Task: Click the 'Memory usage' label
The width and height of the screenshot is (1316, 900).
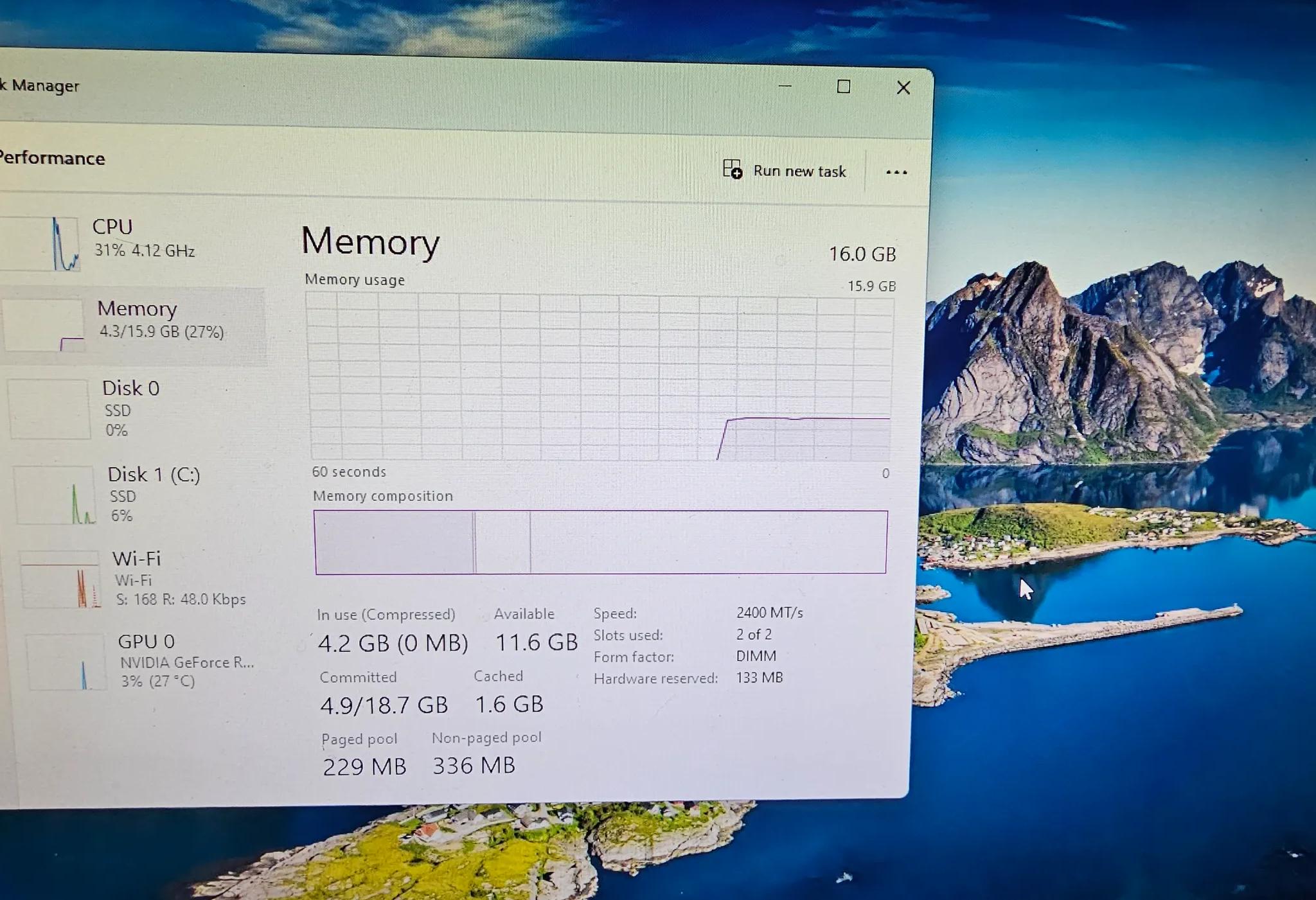Action: (x=355, y=280)
